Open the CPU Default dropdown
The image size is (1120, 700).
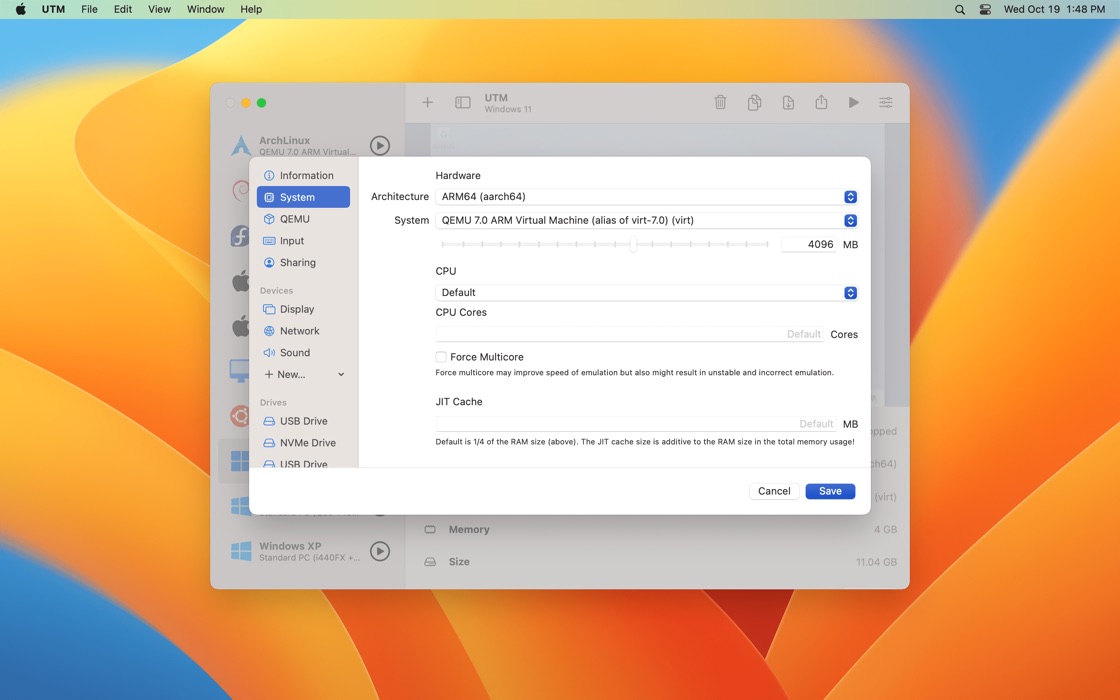646,292
